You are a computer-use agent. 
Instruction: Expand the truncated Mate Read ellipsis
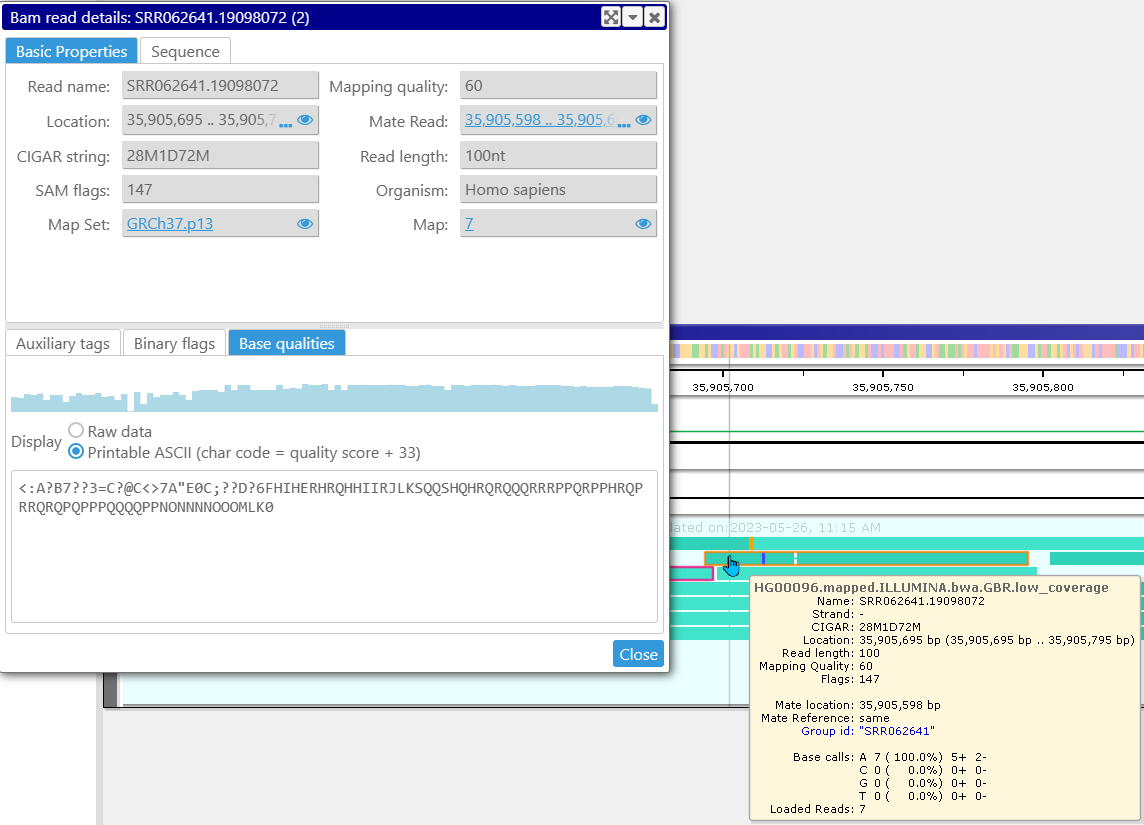(624, 124)
